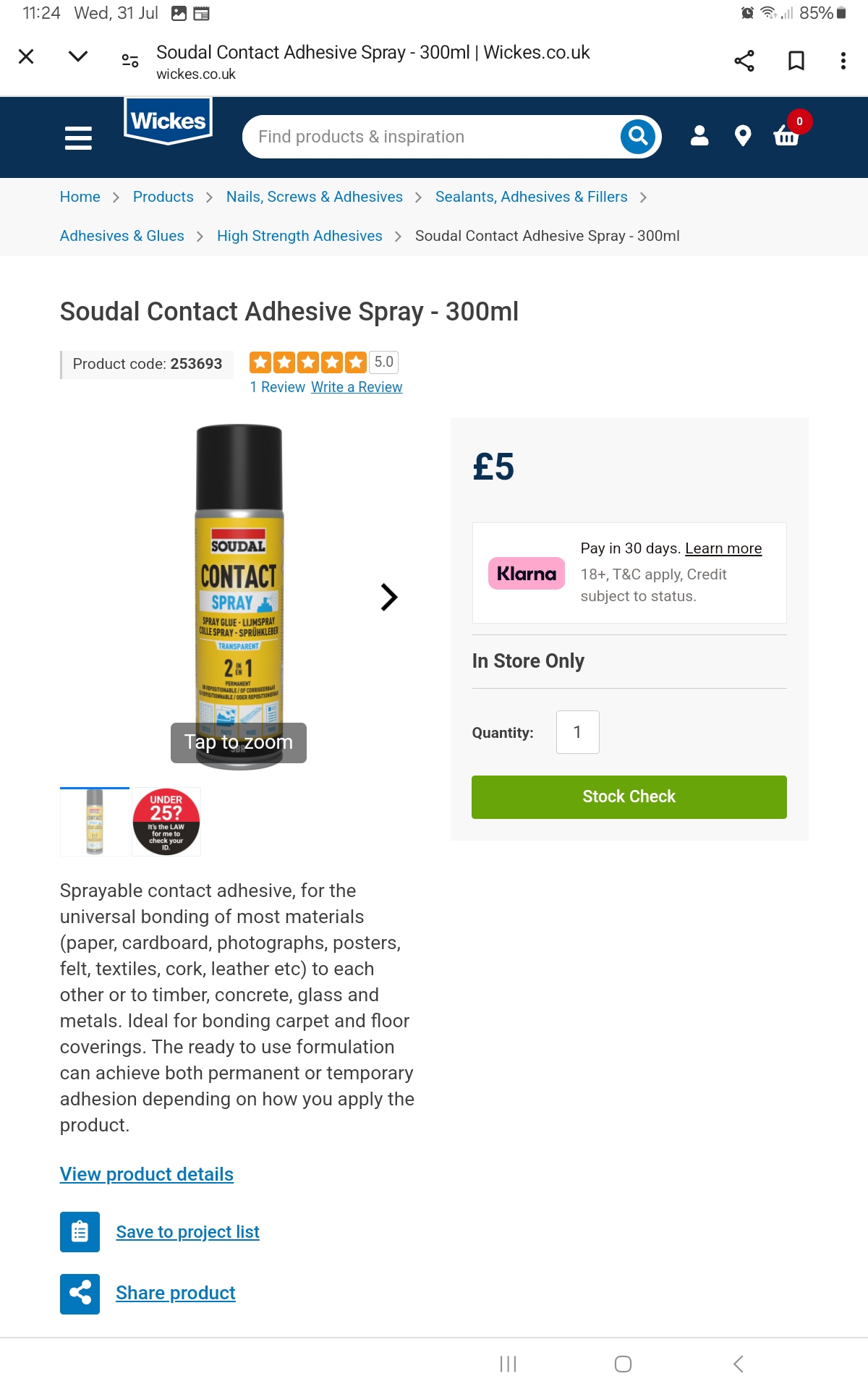Image resolution: width=868 pixels, height=1389 pixels.
Task: Open the High Strength Adhesives breadcrumb
Action: coord(299,236)
